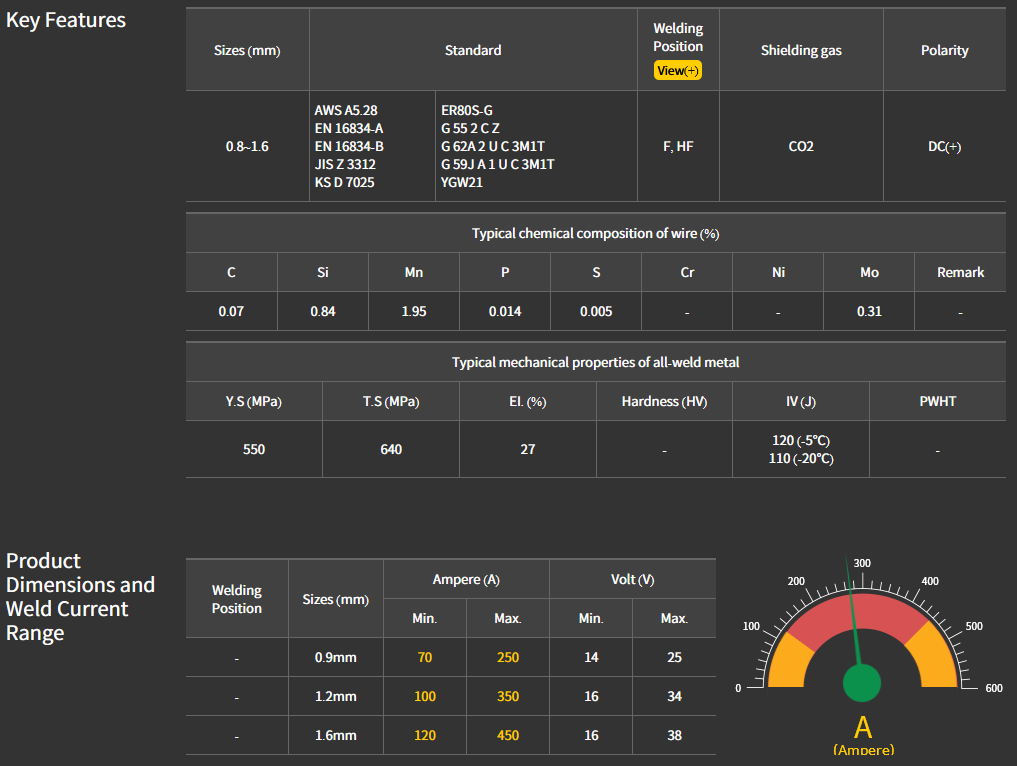
Task: Click the 600 mark on the ampere gauge
Action: [x=993, y=688]
